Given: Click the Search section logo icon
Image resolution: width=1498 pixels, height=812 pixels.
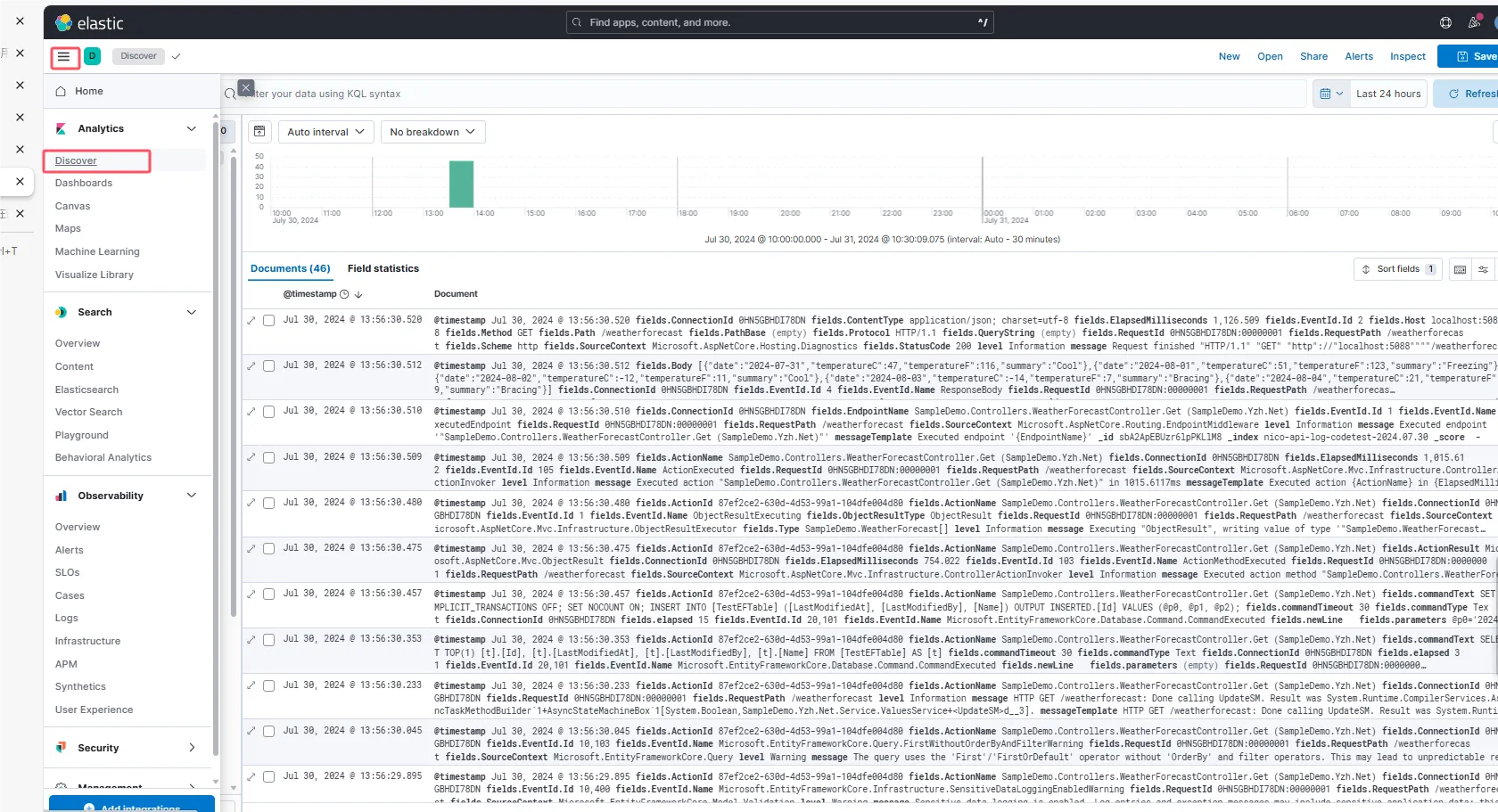Looking at the screenshot, I should 61,312.
